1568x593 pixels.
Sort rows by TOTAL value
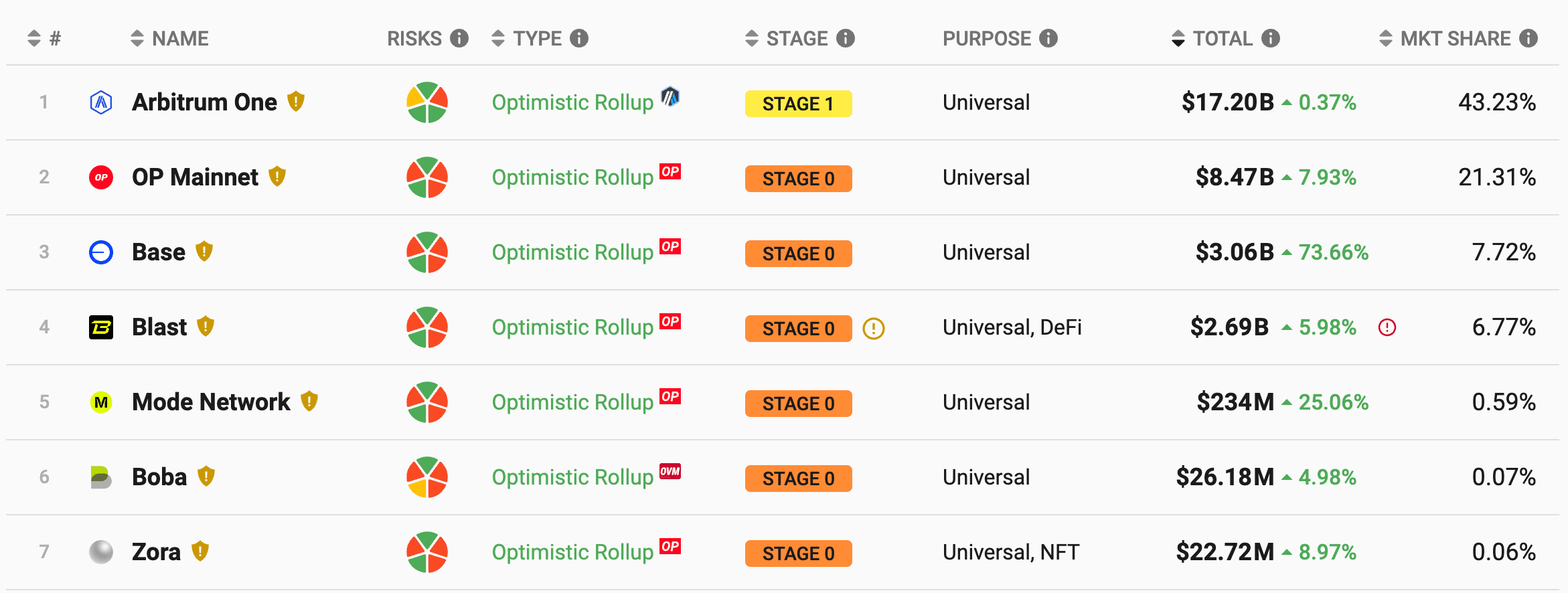click(1212, 38)
